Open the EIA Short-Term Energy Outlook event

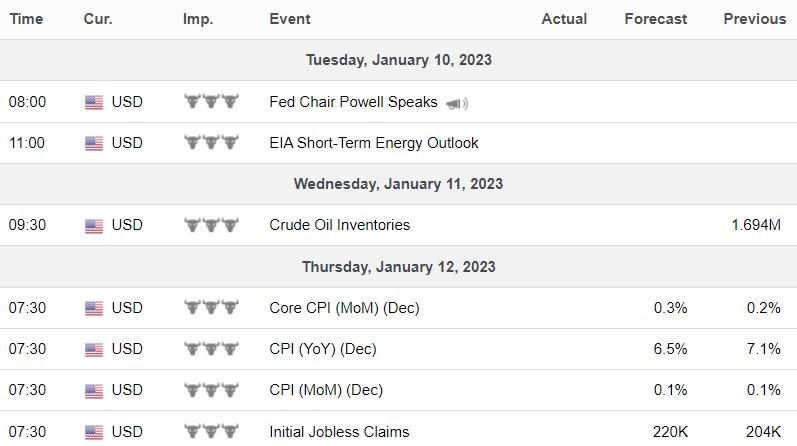pos(374,143)
